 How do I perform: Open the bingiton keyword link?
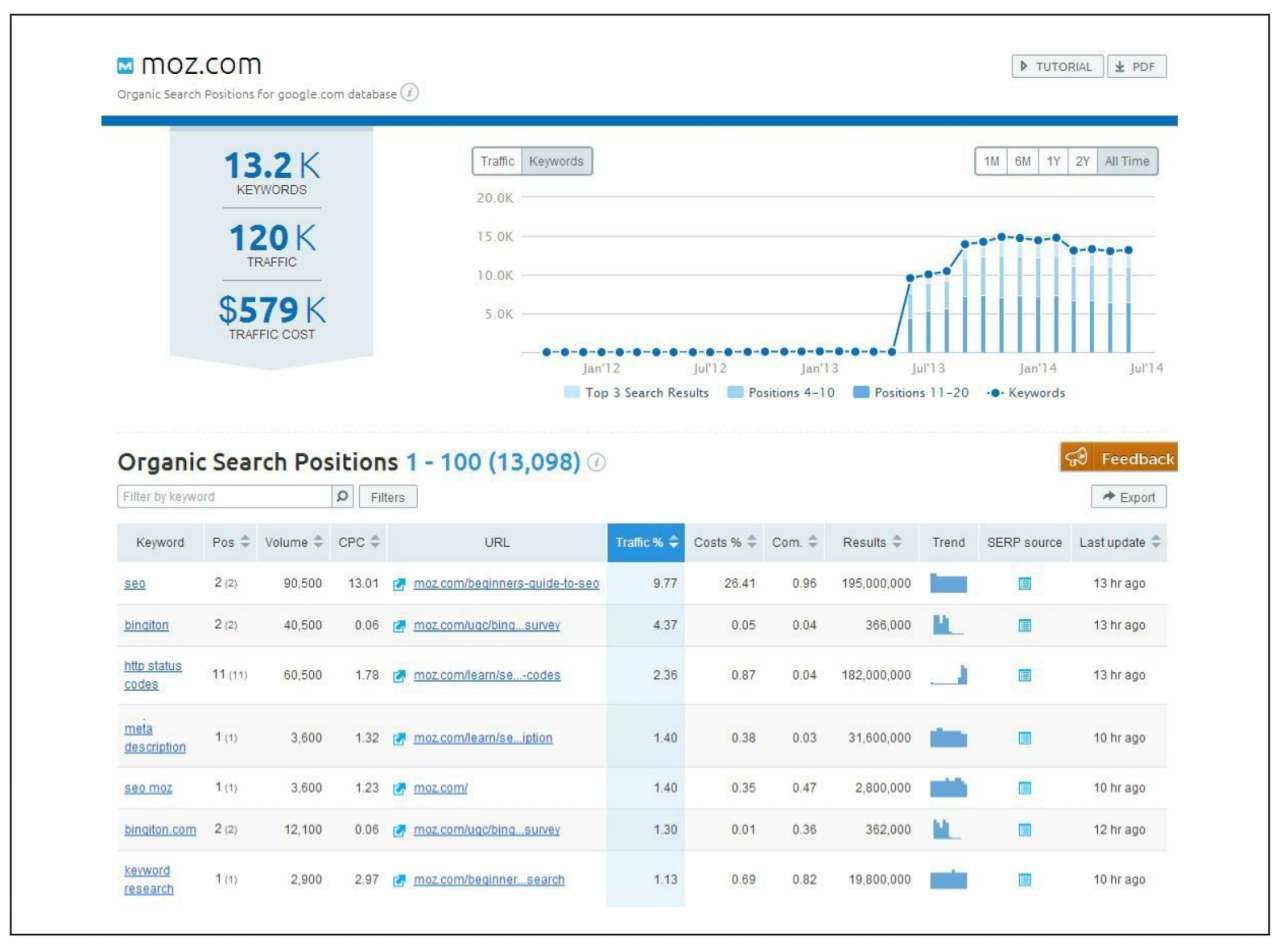pos(146,626)
